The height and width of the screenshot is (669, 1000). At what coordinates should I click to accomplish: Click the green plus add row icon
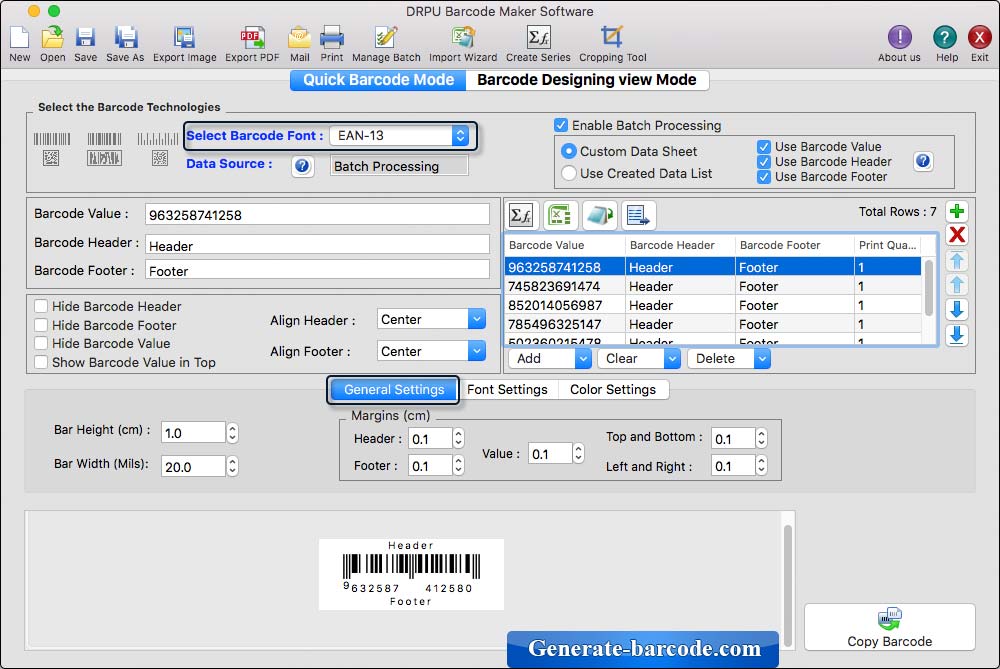957,211
